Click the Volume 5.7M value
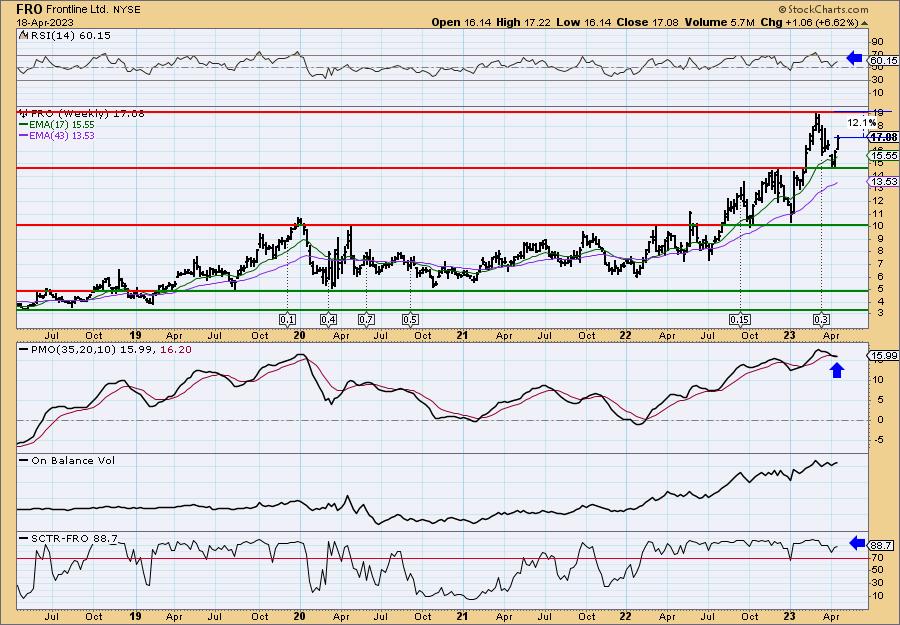900x625 pixels. (x=719, y=22)
